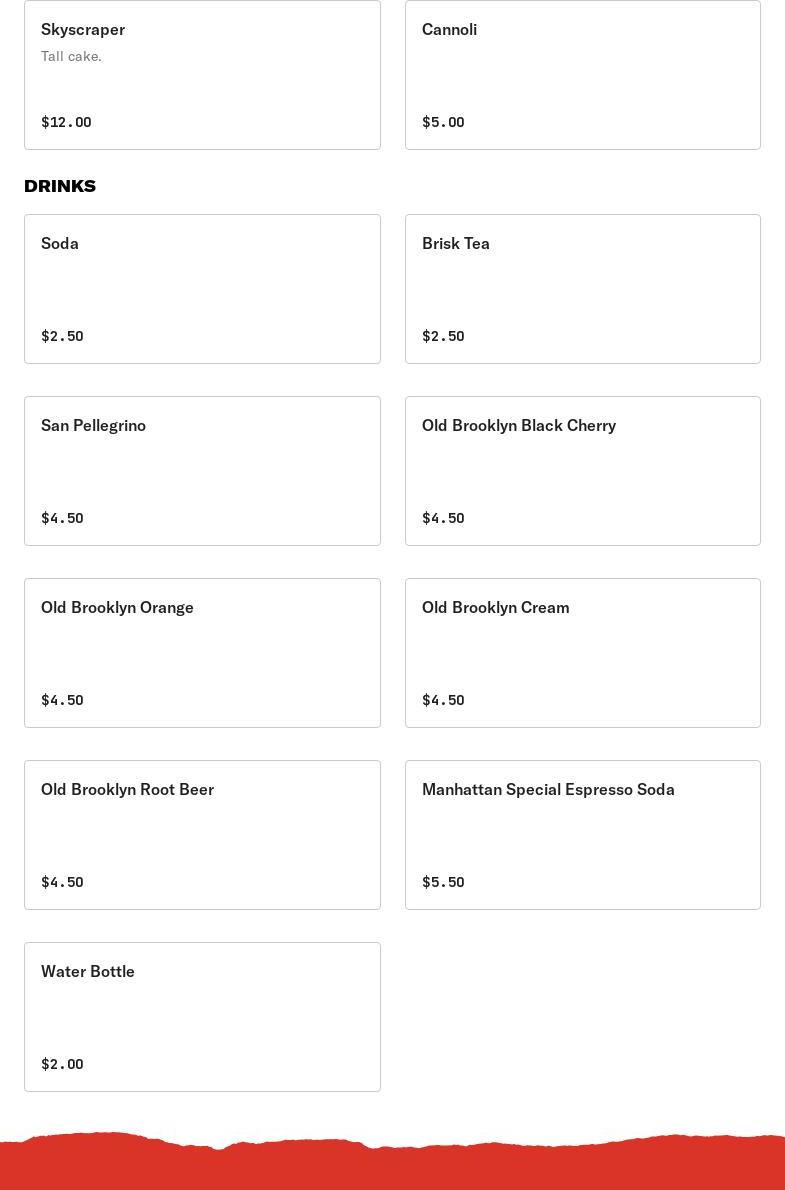Open the Skyscraper cake menu item
Image resolution: width=785 pixels, height=1190 pixels.
tap(202, 75)
